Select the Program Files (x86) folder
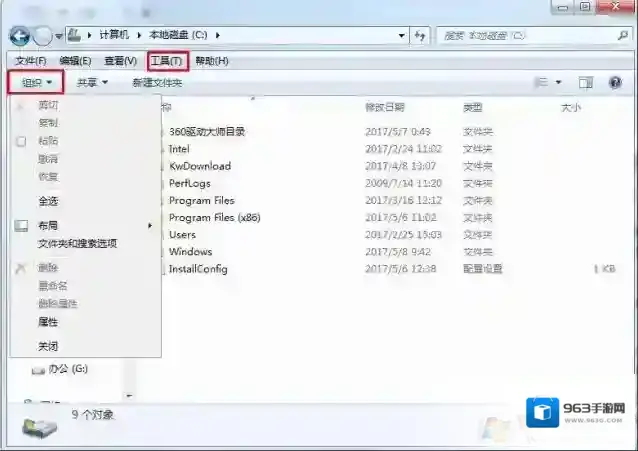The image size is (638, 451). point(214,217)
